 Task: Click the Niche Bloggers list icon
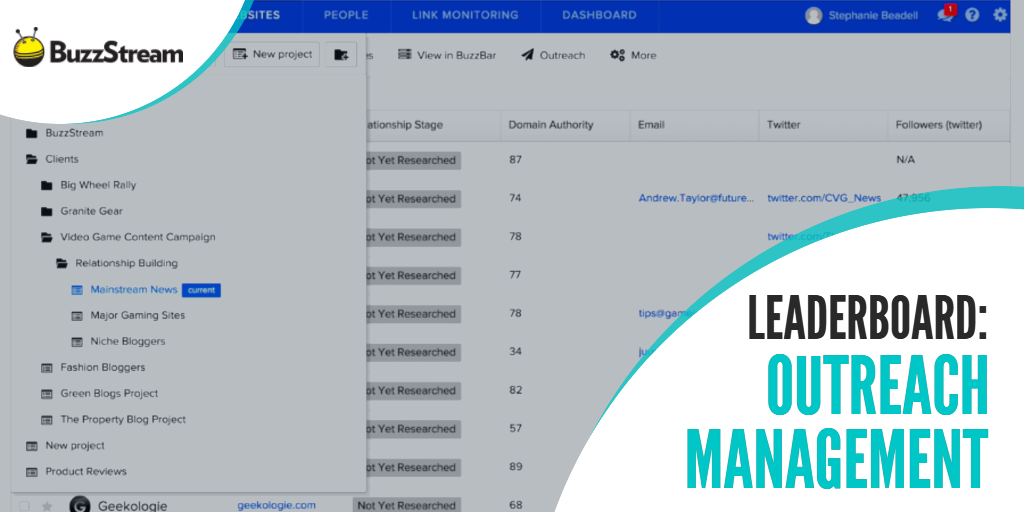pyautogui.click(x=77, y=342)
